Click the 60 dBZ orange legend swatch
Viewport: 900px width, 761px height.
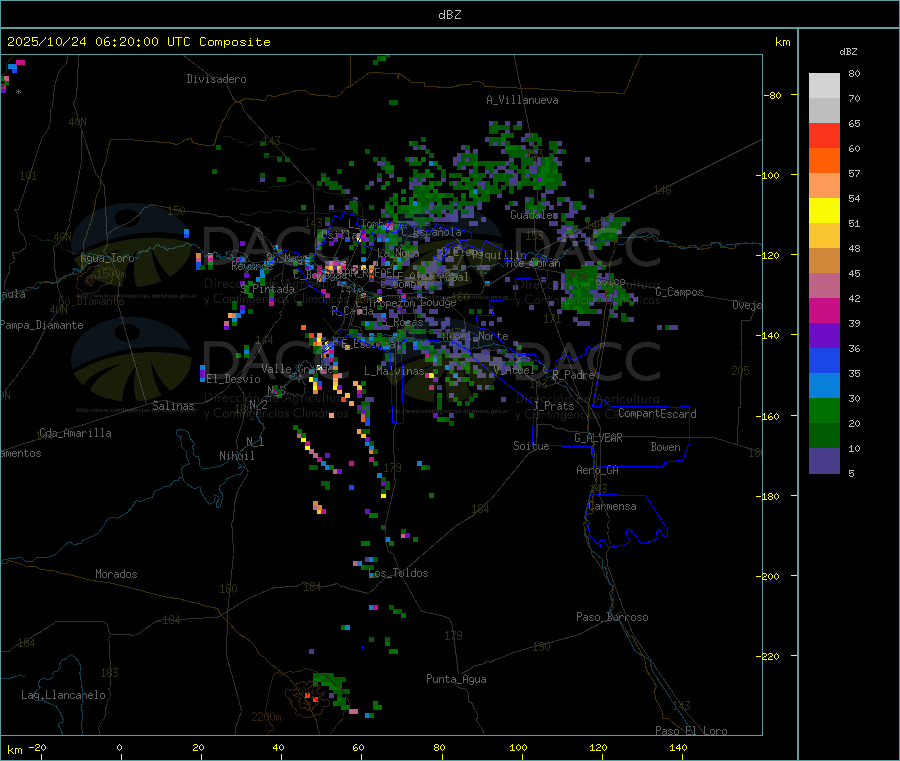(824, 161)
